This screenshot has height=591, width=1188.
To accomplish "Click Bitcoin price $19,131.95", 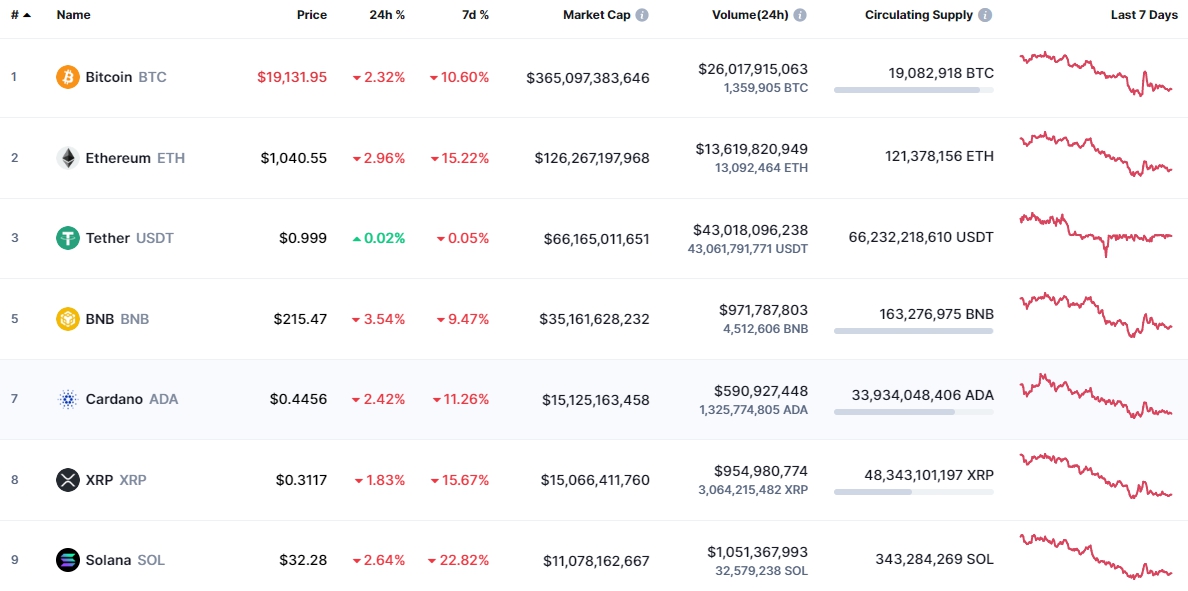I will (x=292, y=77).
